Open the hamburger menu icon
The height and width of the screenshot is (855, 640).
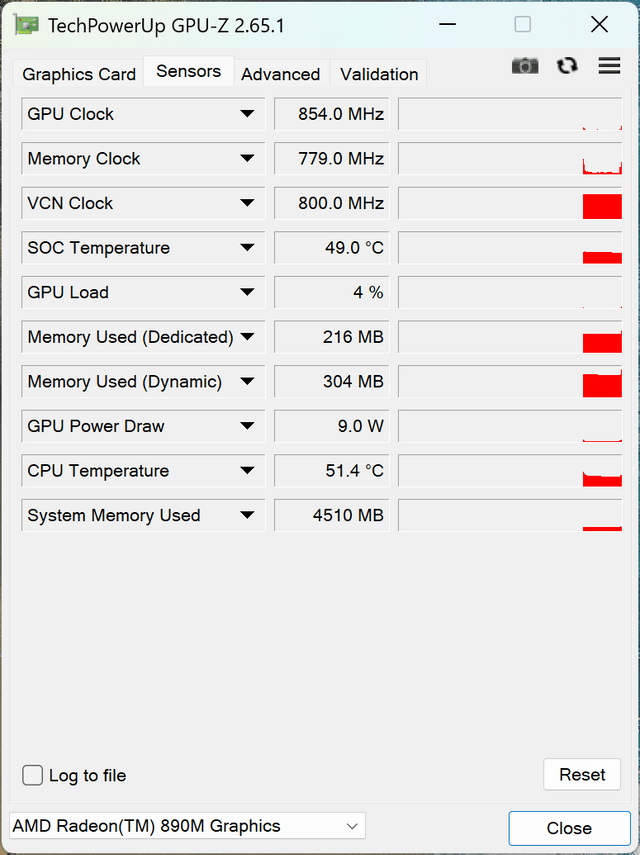coord(609,65)
